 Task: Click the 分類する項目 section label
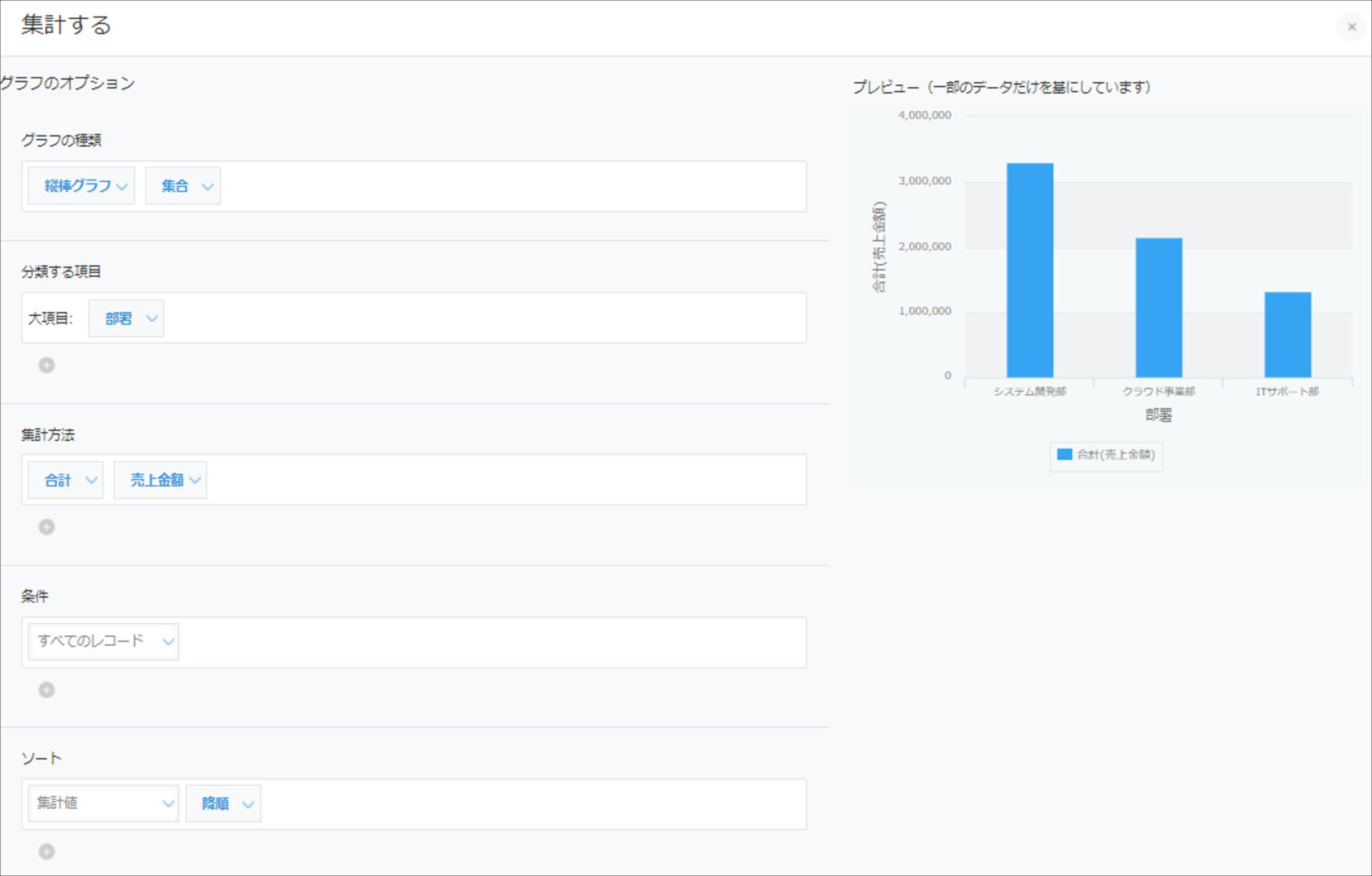point(61,272)
